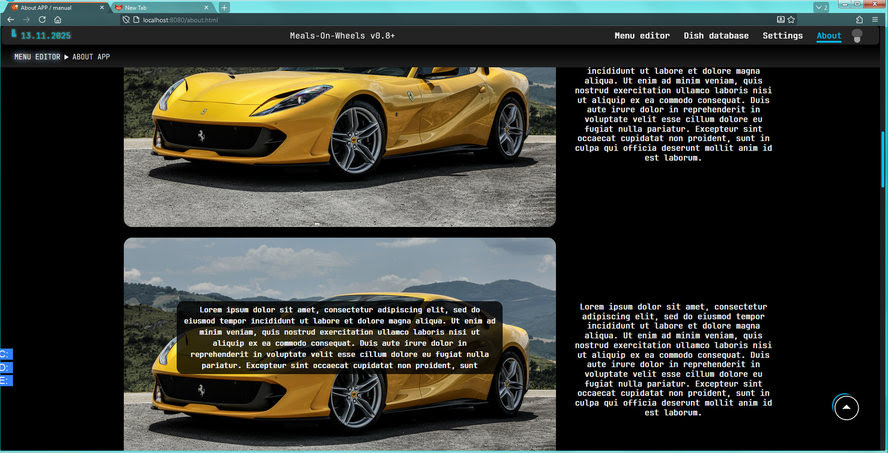Click the extensions icon in browser toolbar
The width and height of the screenshot is (888, 453).
click(860, 20)
